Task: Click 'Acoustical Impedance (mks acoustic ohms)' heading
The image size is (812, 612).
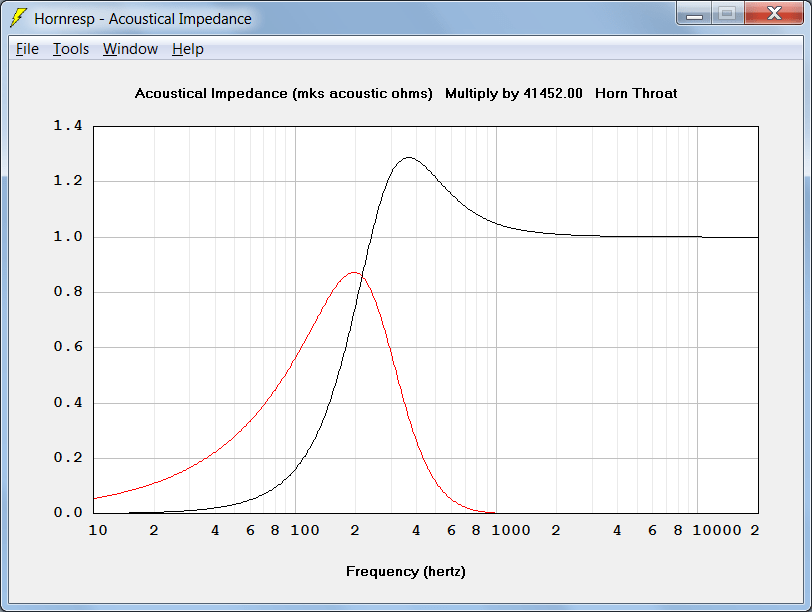Action: [x=283, y=93]
